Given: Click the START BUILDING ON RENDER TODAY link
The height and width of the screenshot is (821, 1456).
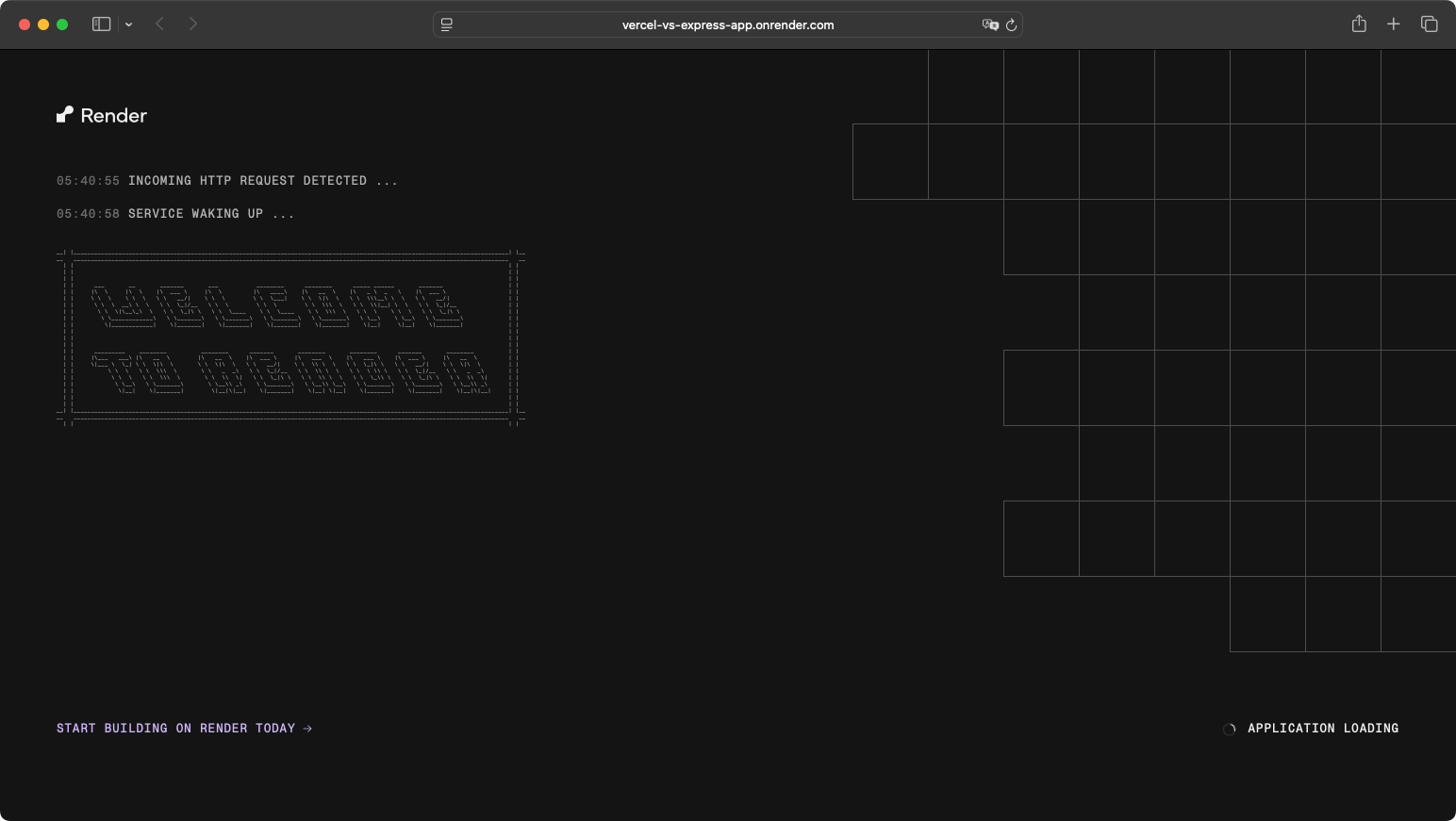Looking at the screenshot, I should pyautogui.click(x=184, y=728).
